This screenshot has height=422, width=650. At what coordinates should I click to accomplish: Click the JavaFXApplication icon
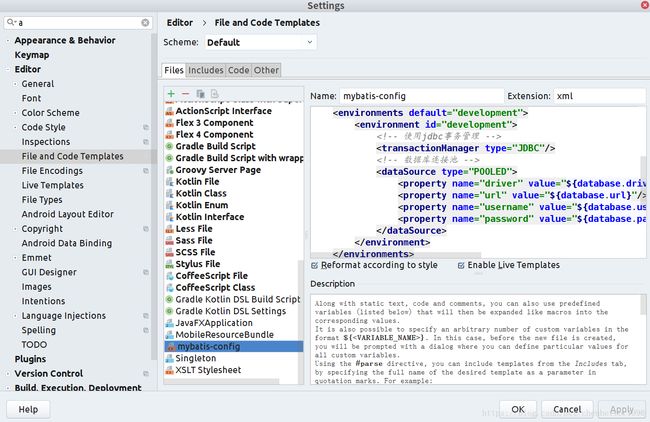coord(170,323)
